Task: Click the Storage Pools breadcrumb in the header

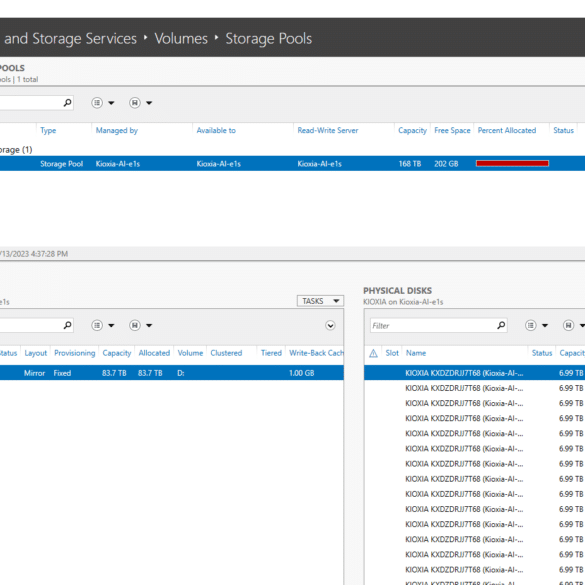Action: 268,38
